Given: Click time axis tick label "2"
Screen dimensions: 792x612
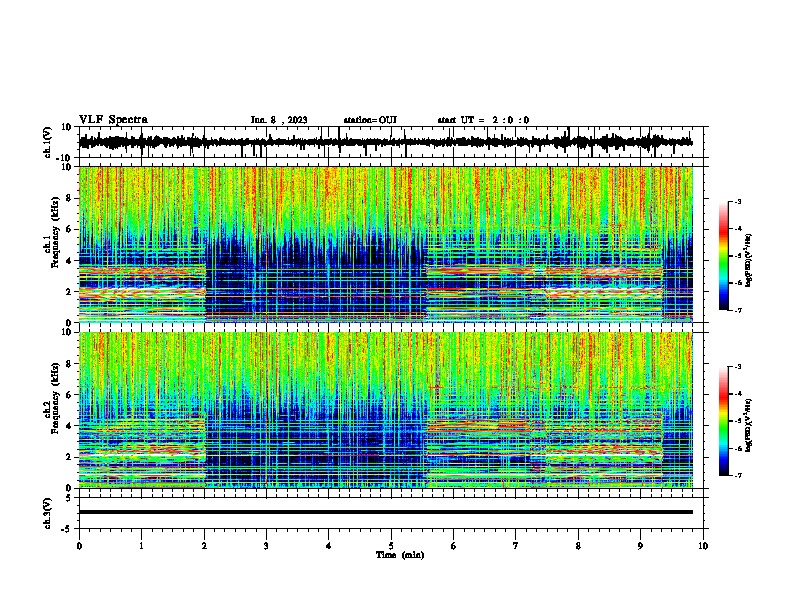Looking at the screenshot, I should tap(204, 546).
